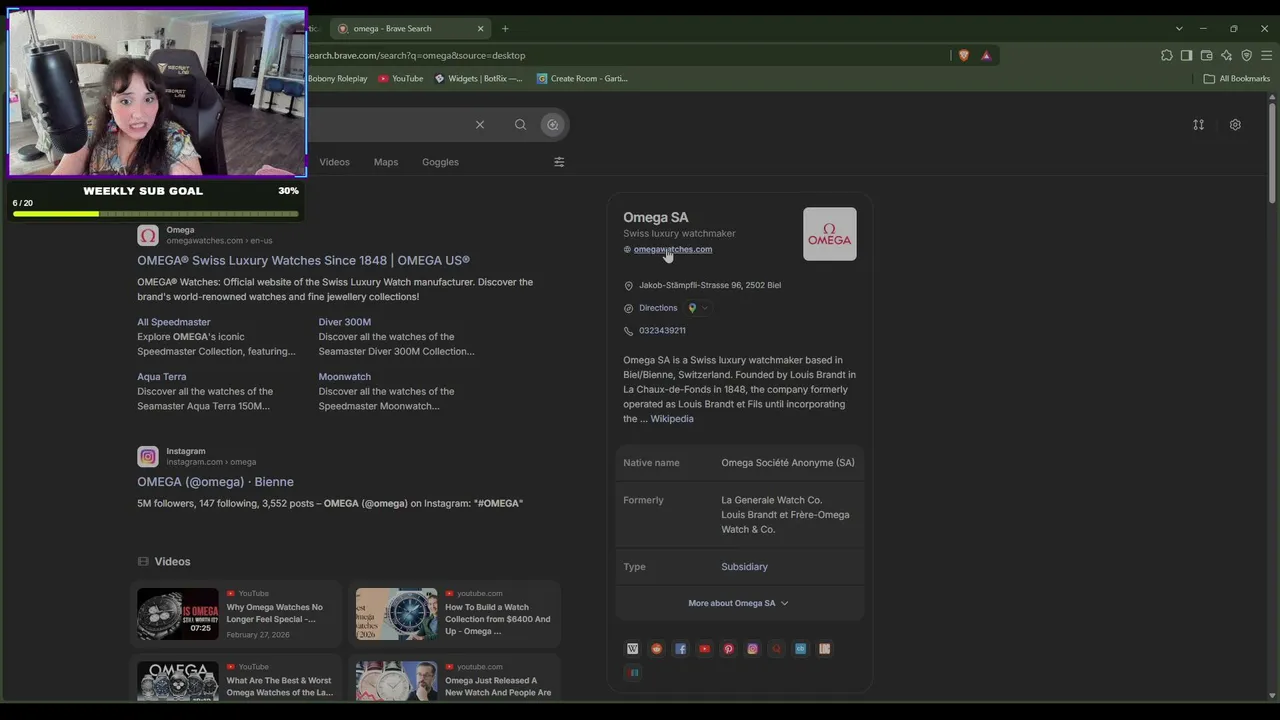Click the phone number 0323439211
Image resolution: width=1280 pixels, height=720 pixels.
click(662, 331)
